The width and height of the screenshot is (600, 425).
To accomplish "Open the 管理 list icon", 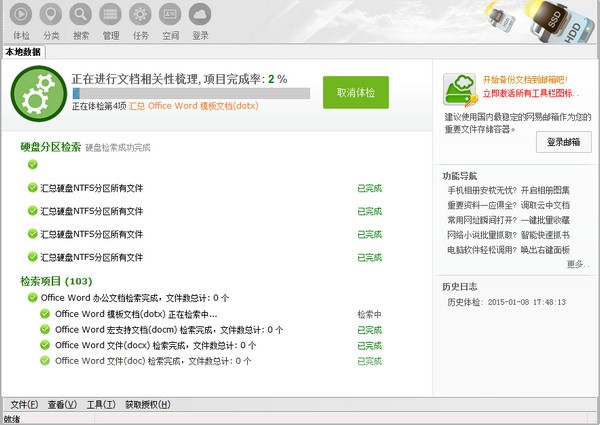I will point(110,15).
